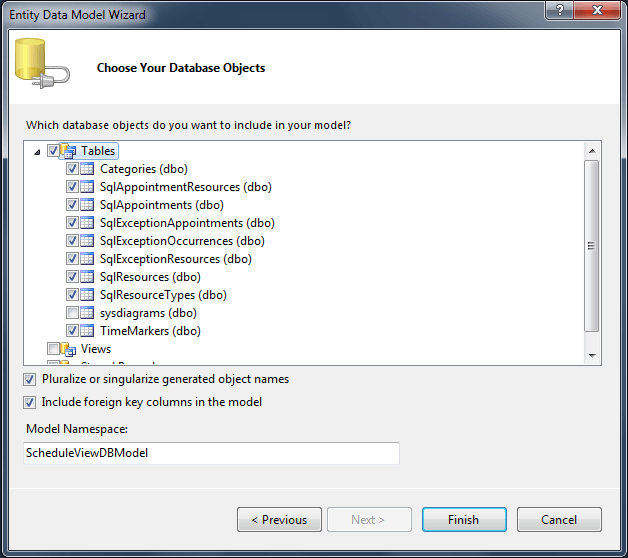This screenshot has height=558, width=628.
Task: Check the sysdiagrams (dbo) checkbox
Action: pyautogui.click(x=72, y=313)
